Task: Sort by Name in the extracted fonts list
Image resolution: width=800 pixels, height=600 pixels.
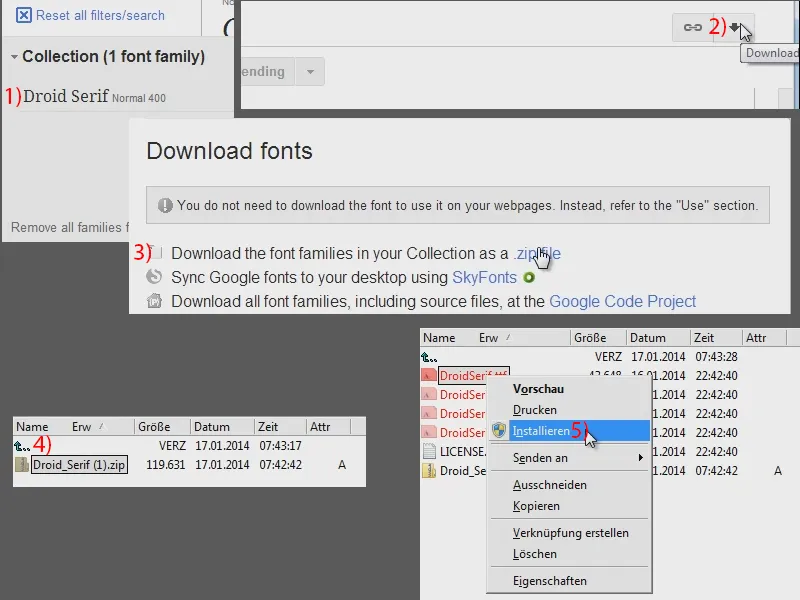Action: click(439, 338)
